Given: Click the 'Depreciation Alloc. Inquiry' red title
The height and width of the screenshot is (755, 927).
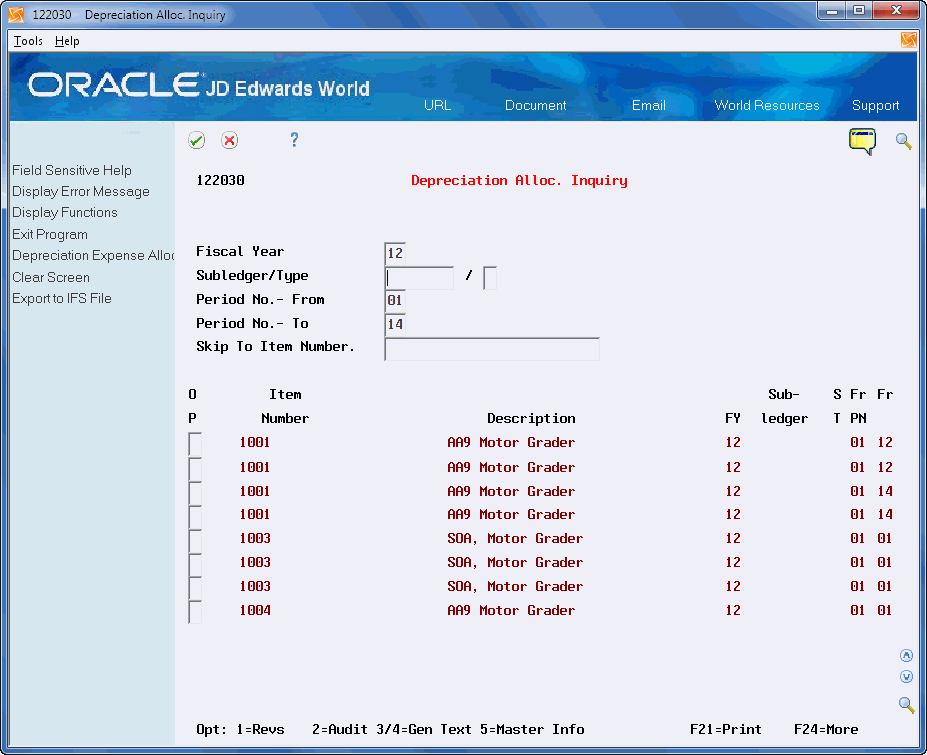Looking at the screenshot, I should pos(519,180).
